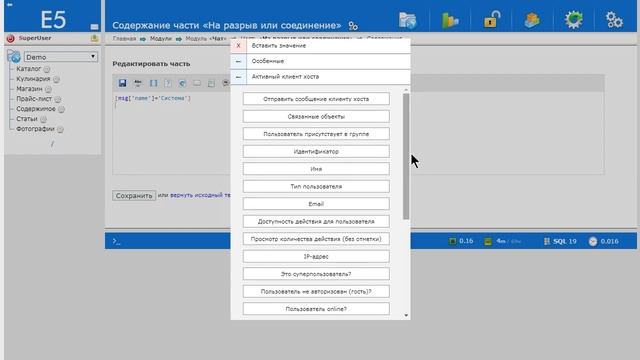The image size is (640, 360).
Task: Open Фотографии in the sidebar tree
Action: click(x=35, y=129)
